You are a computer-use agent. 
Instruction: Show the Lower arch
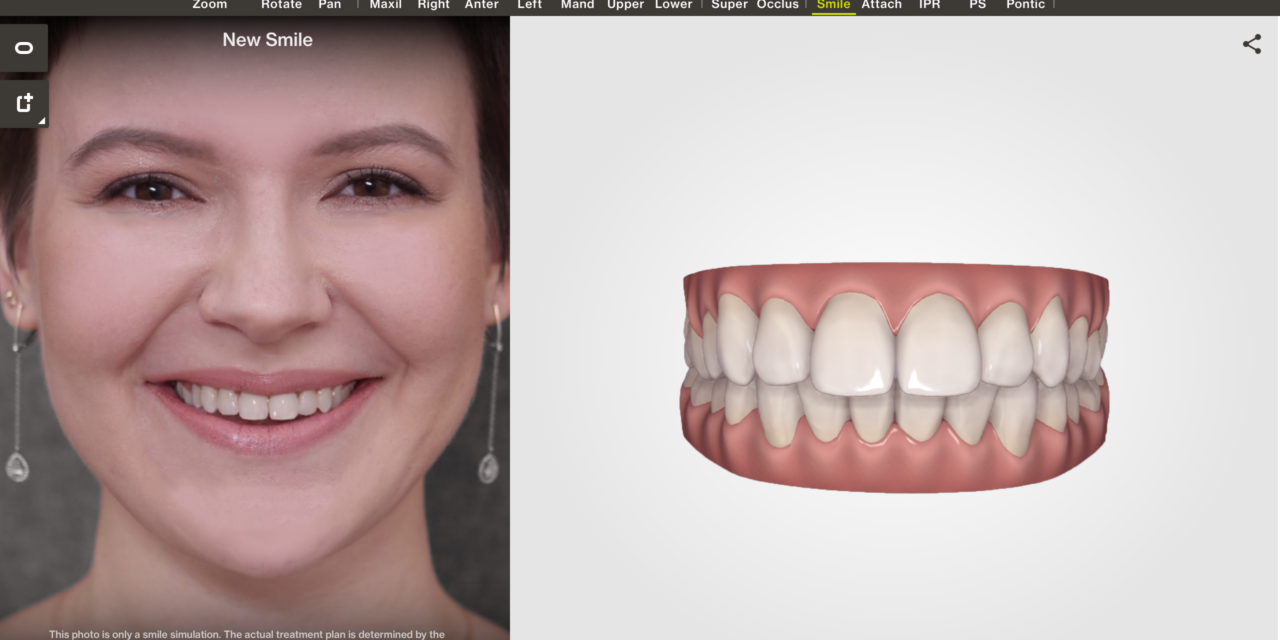coord(673,5)
